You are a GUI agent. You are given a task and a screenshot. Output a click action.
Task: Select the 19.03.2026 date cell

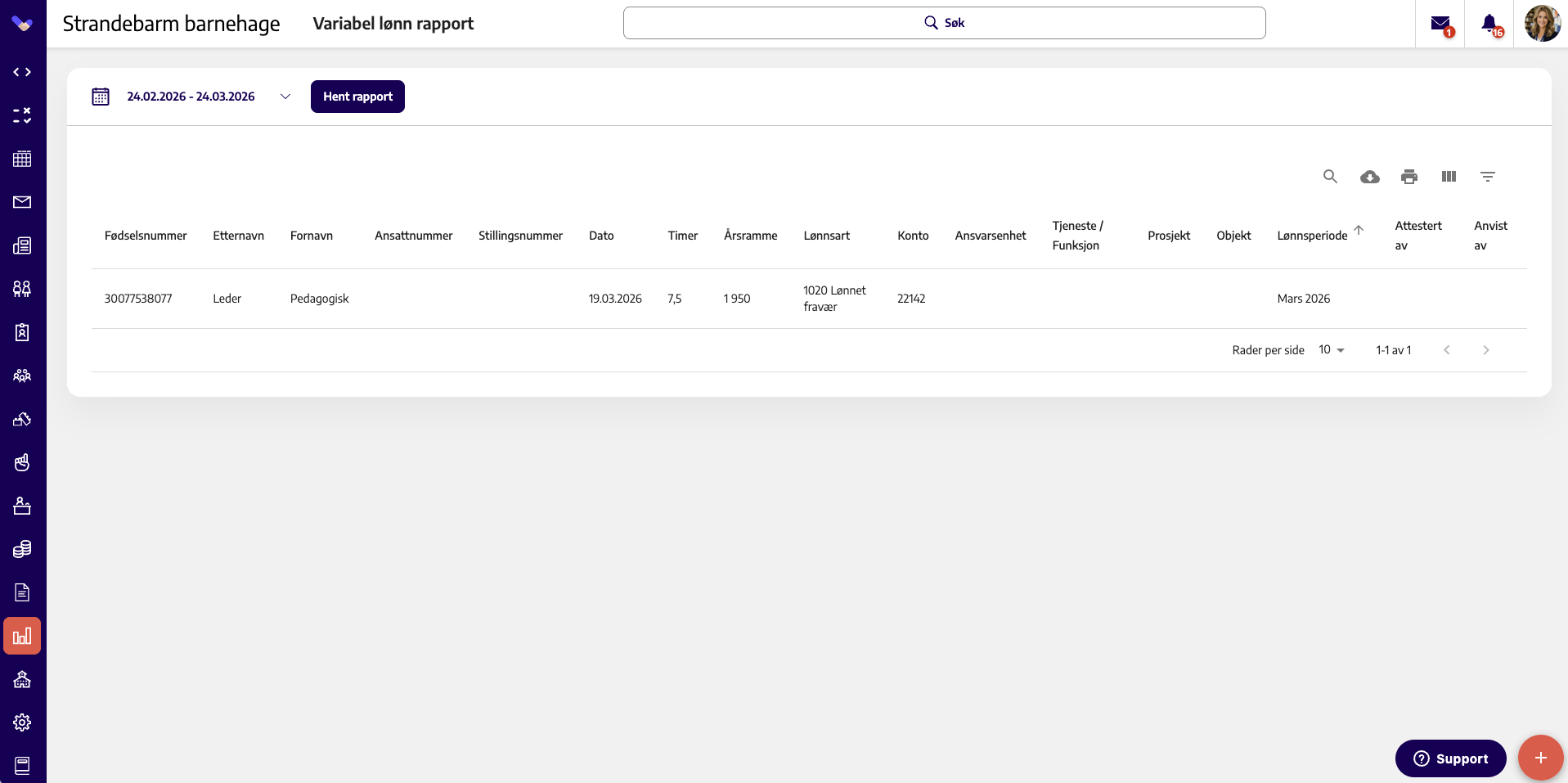click(x=615, y=299)
